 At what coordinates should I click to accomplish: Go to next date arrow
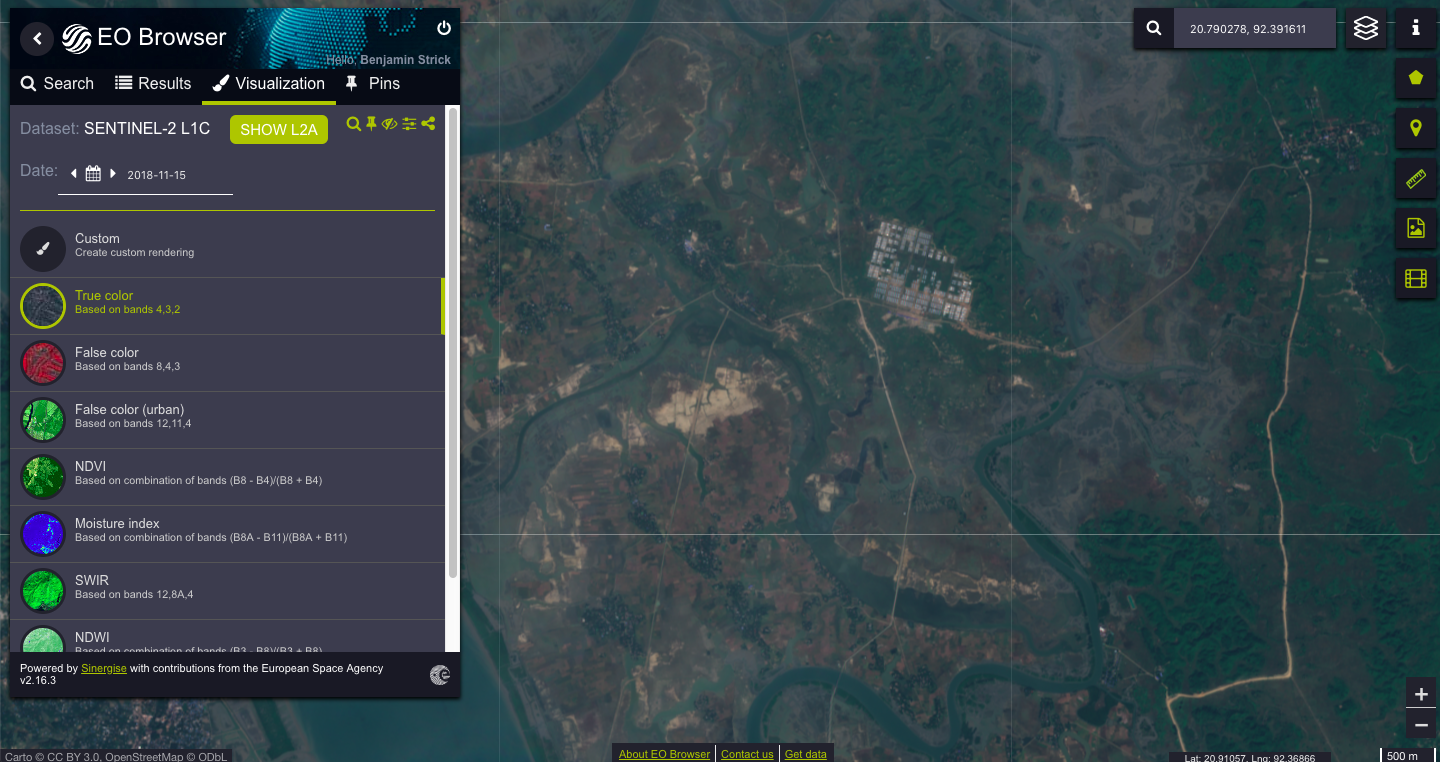pos(113,174)
